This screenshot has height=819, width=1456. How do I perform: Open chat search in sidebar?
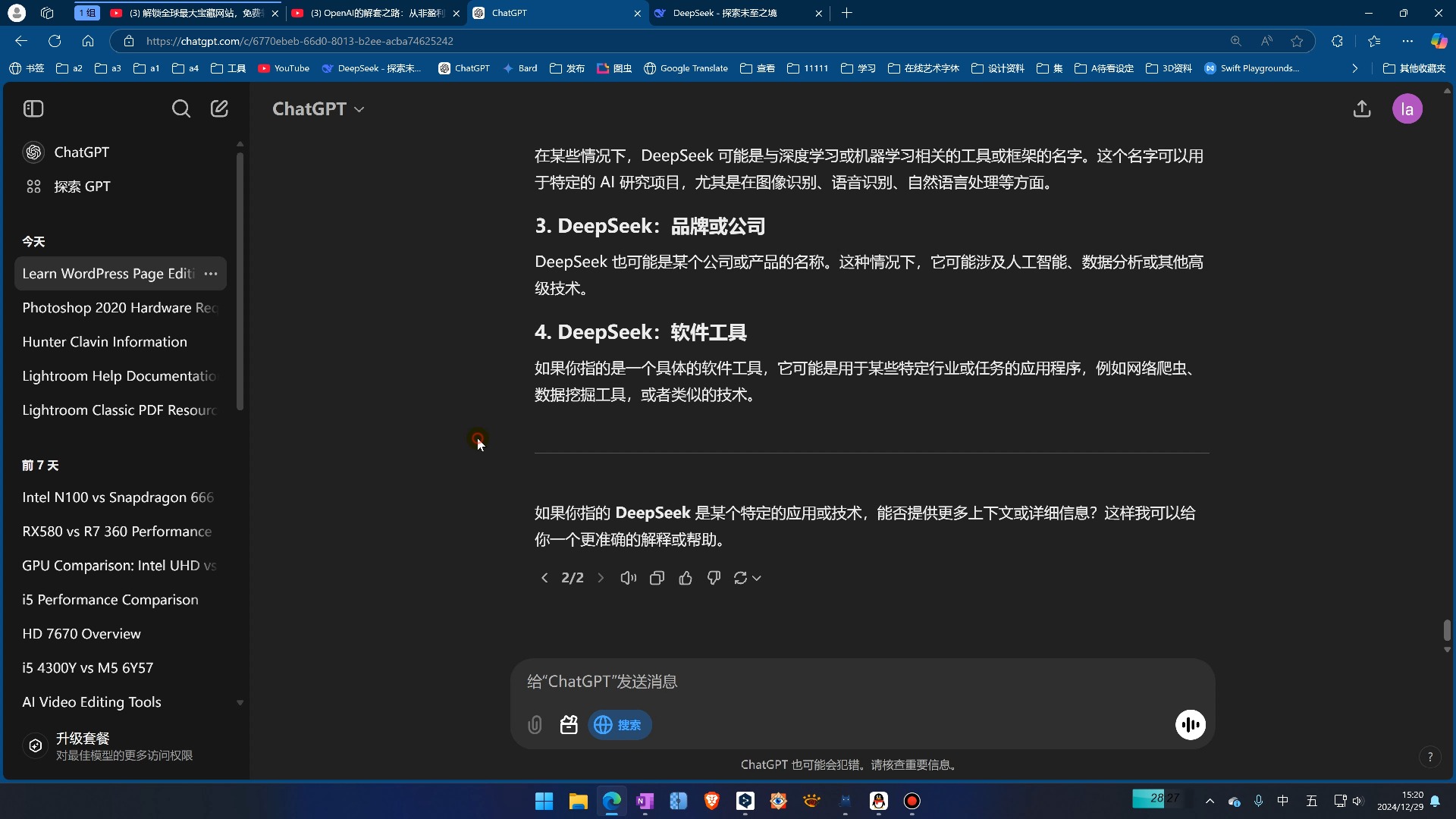[180, 108]
